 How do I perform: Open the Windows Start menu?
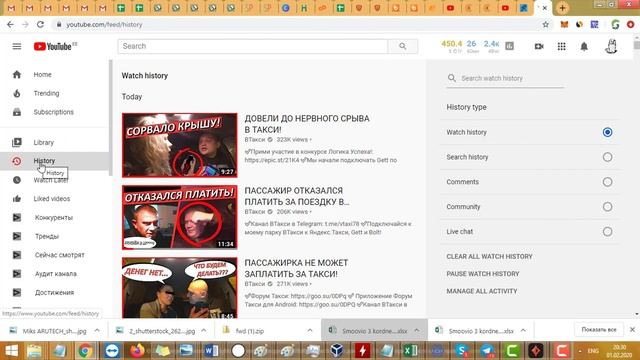pos(11,351)
